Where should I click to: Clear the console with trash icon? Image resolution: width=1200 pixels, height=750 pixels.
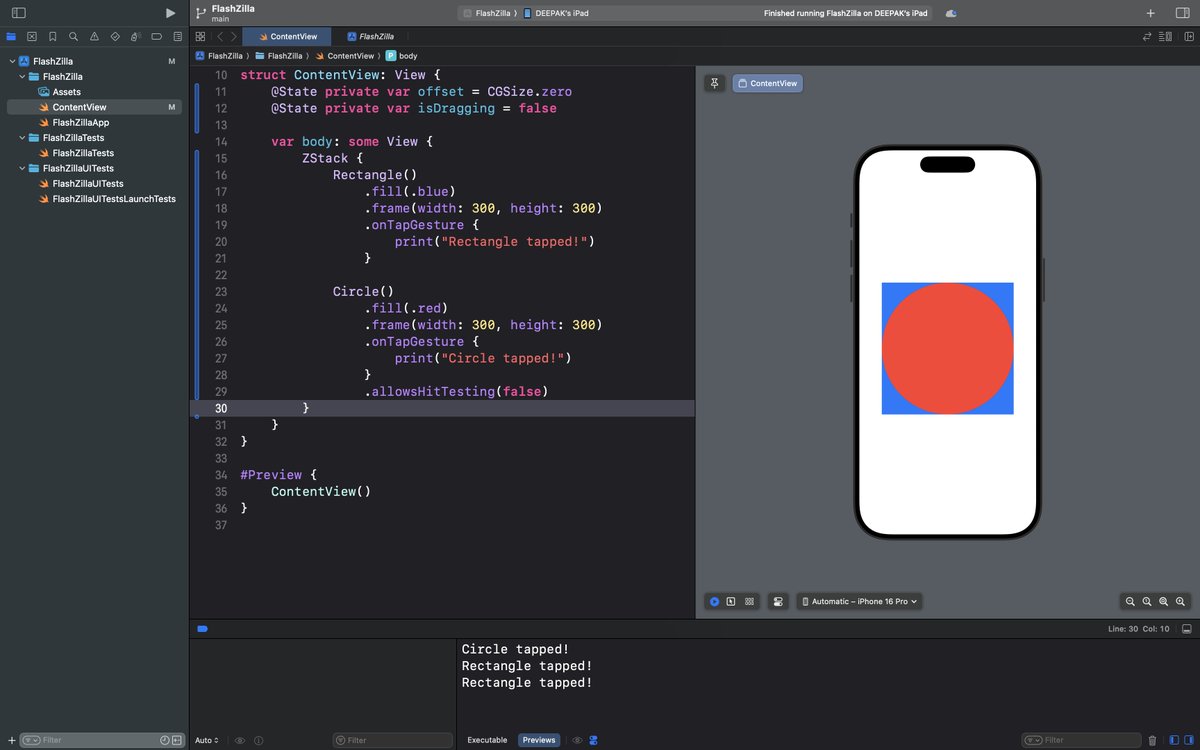[x=1152, y=740]
